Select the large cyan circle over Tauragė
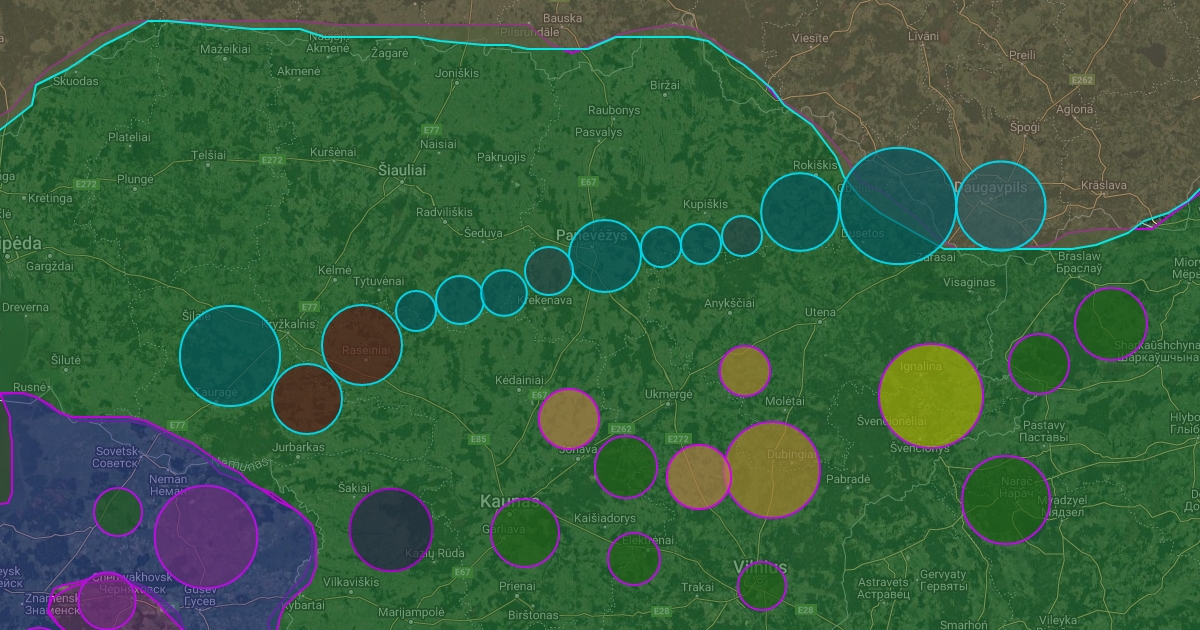The width and height of the screenshot is (1200, 630). click(230, 356)
